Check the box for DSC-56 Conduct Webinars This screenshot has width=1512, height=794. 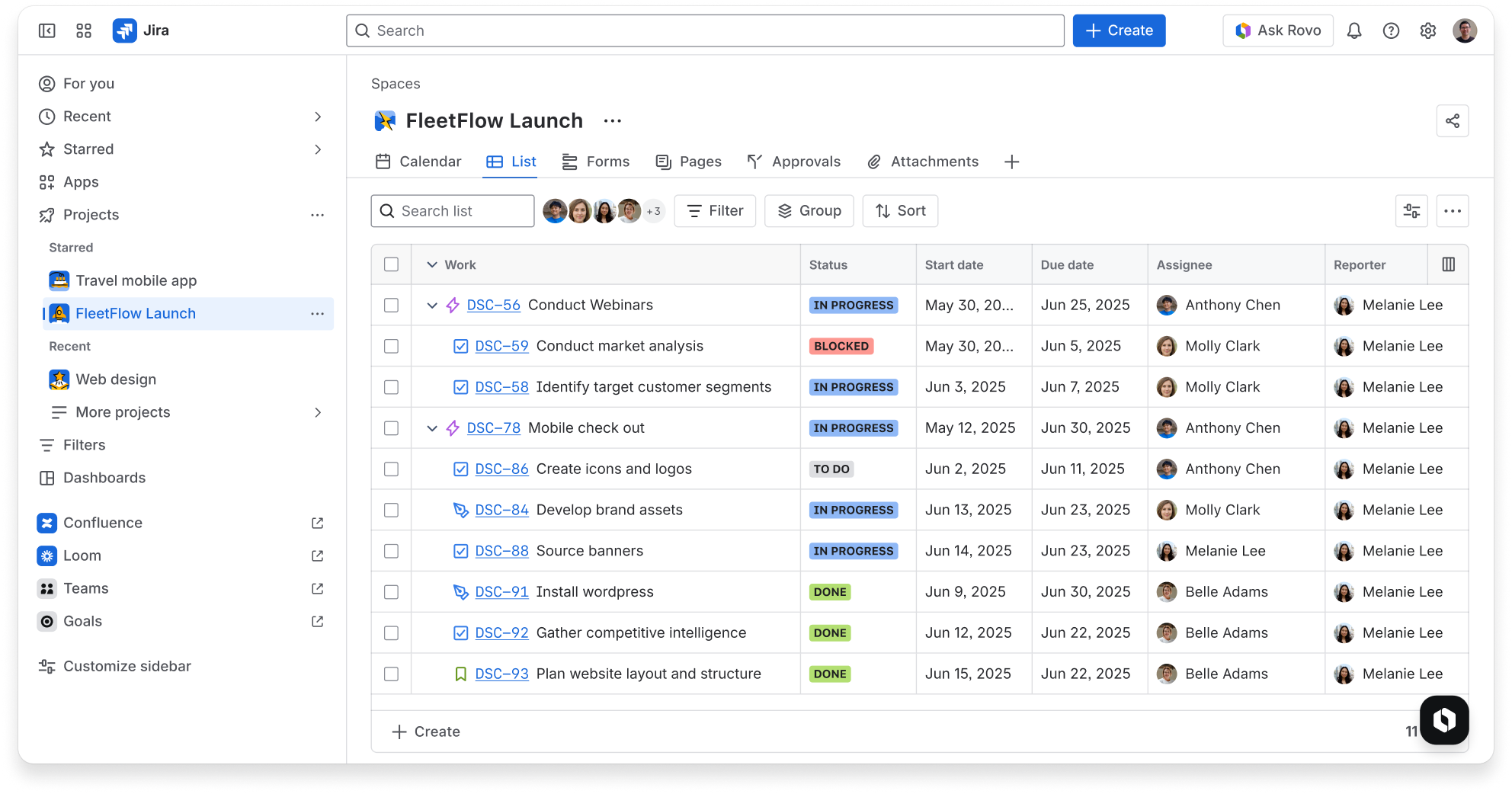[x=391, y=305]
